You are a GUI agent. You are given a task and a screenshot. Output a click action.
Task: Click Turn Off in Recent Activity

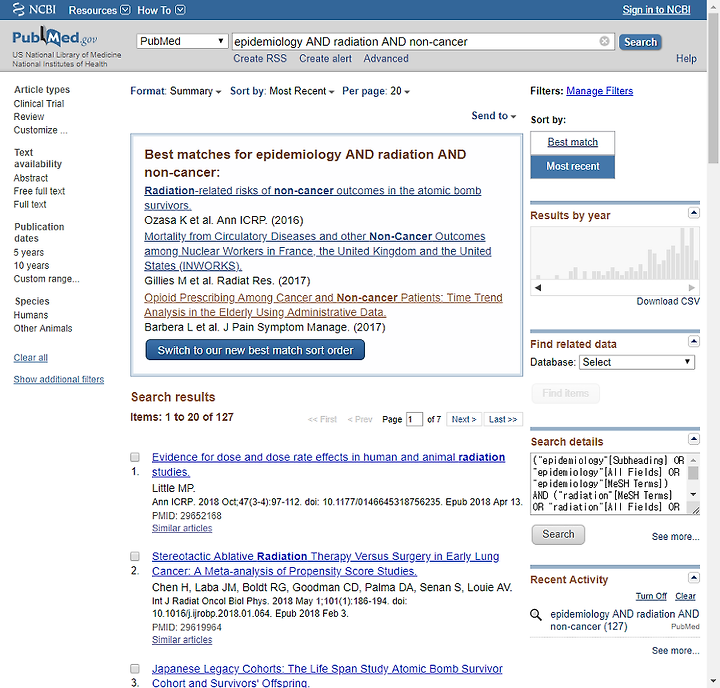tap(651, 596)
